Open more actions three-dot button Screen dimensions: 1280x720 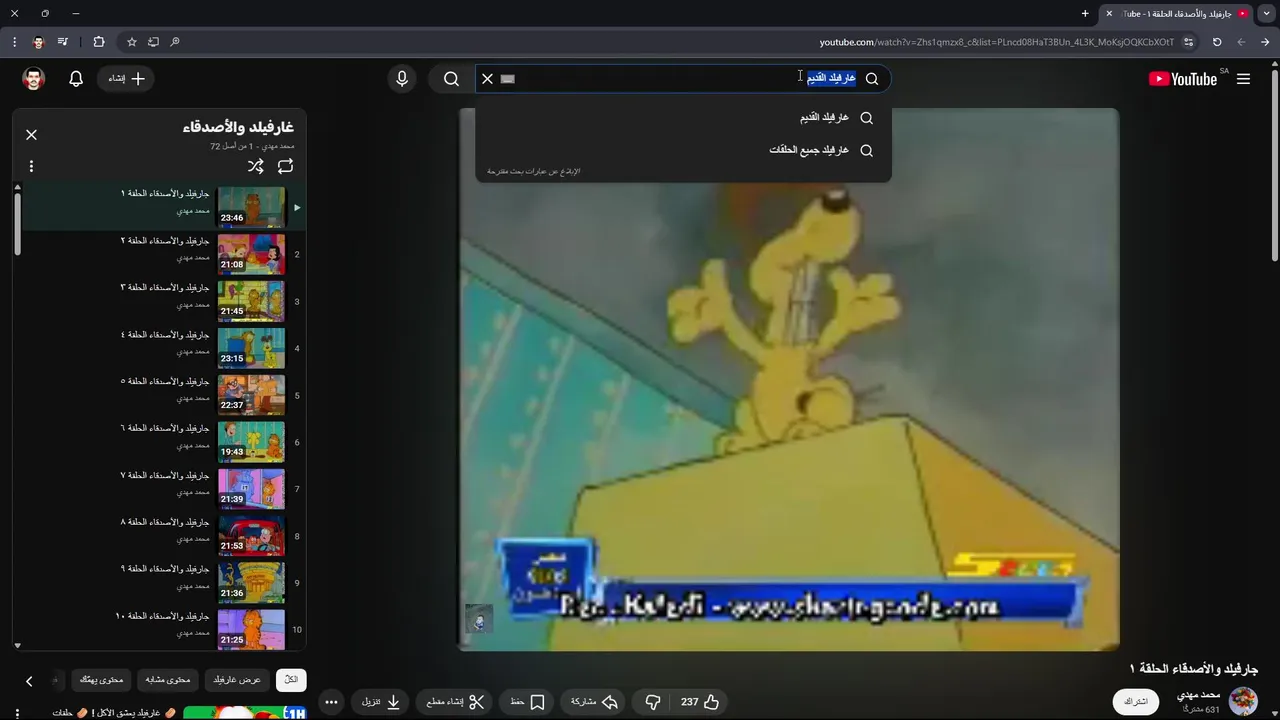(331, 702)
